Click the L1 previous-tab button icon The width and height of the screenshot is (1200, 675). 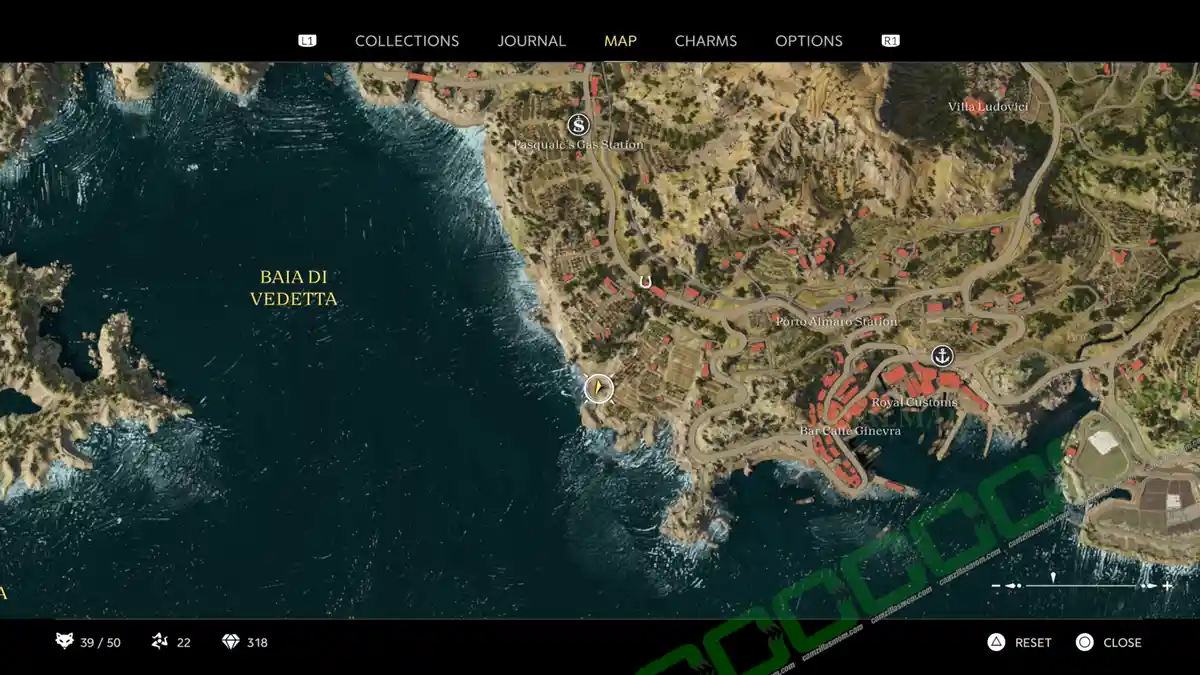(307, 41)
